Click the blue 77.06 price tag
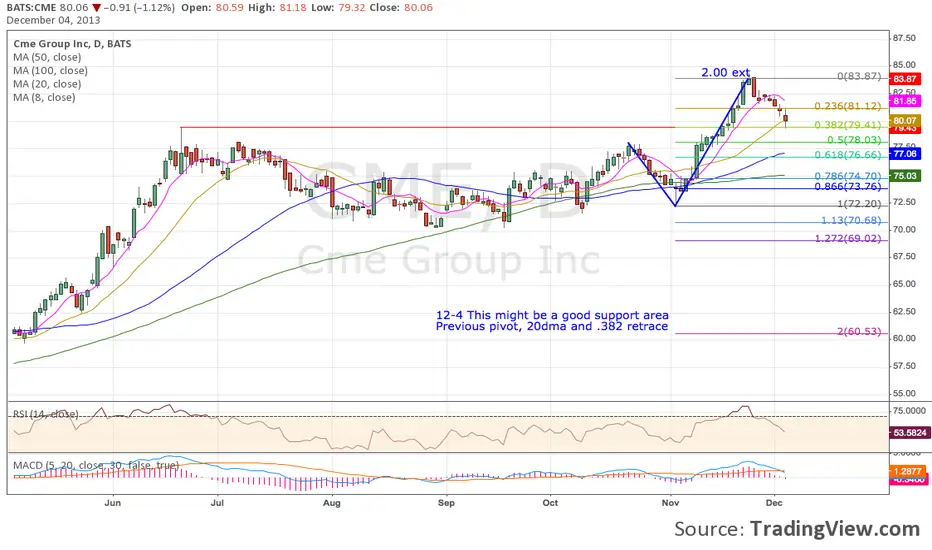Viewport: 932px width, 550px height. point(905,154)
